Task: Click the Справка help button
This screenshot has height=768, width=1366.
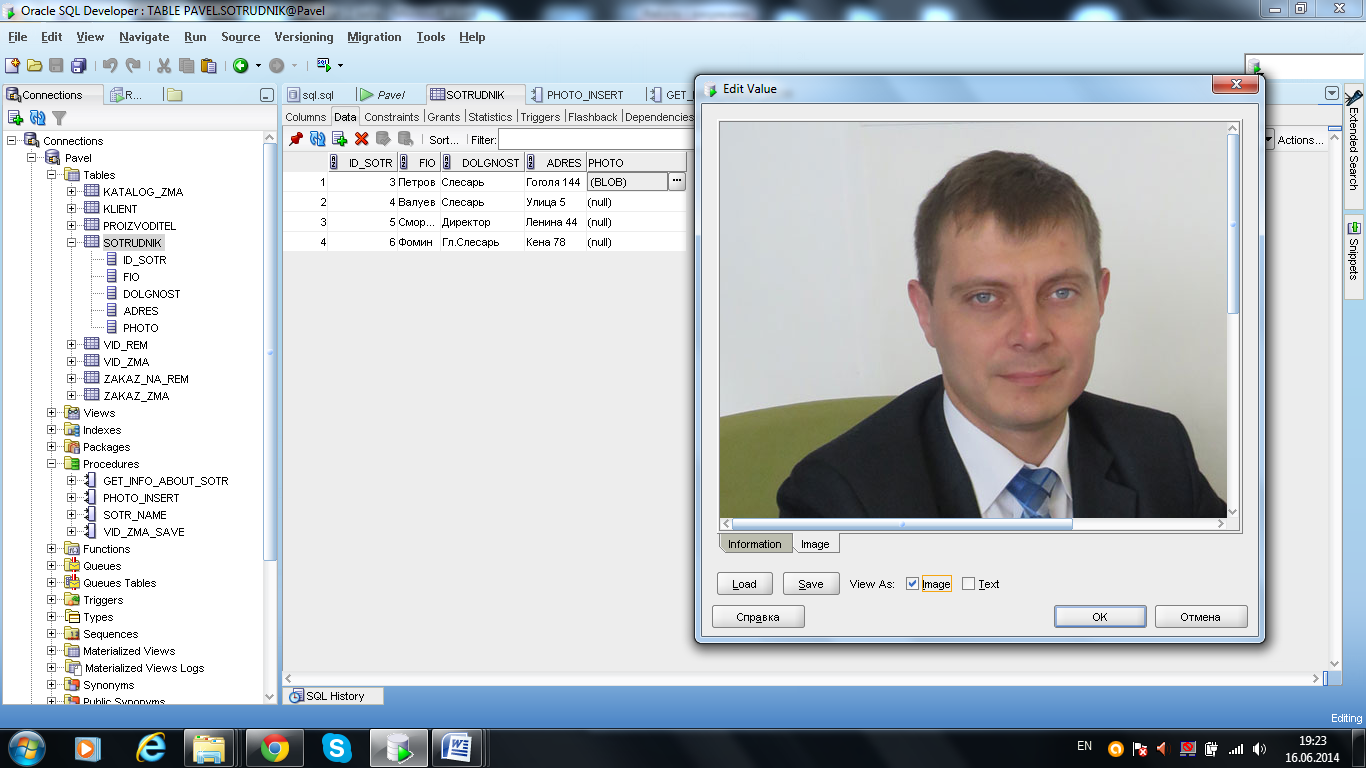Action: point(758,617)
